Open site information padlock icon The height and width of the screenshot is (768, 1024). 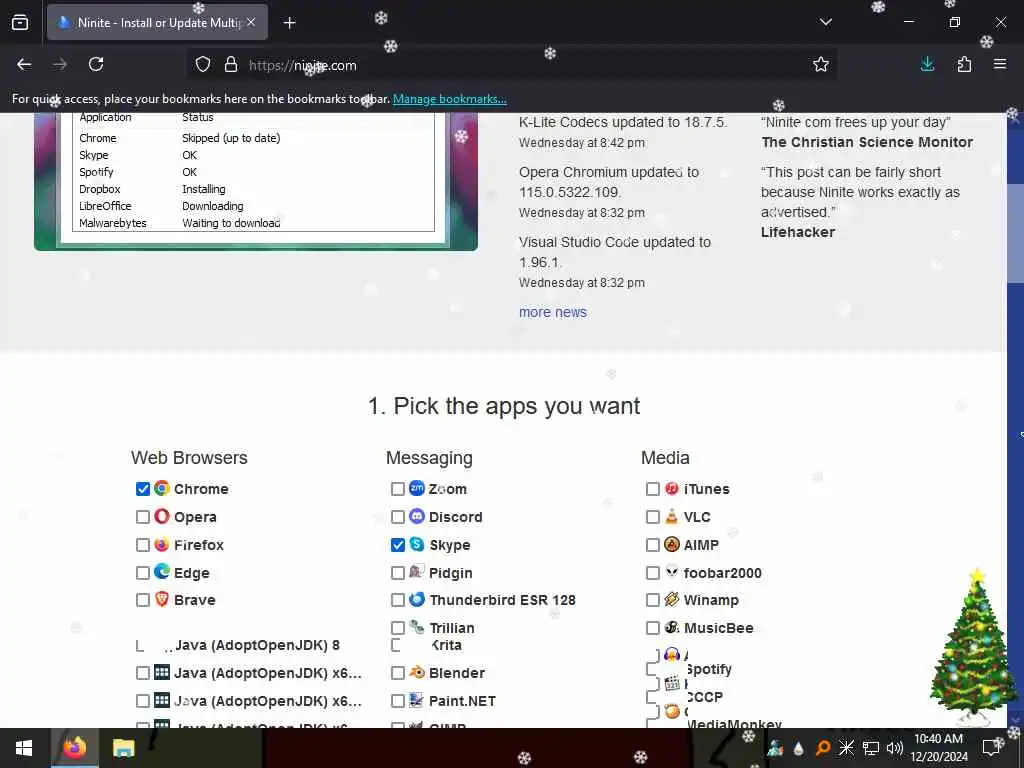click(x=231, y=64)
